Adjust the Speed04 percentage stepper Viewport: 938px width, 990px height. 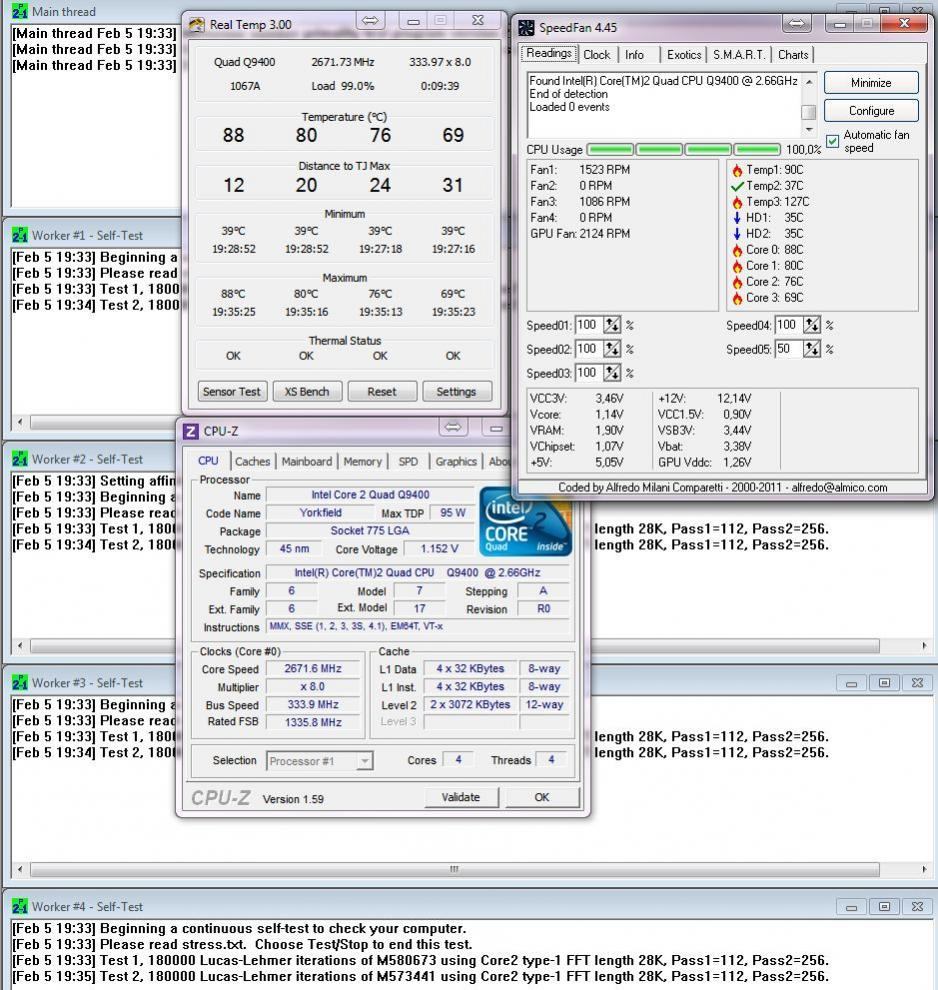812,325
